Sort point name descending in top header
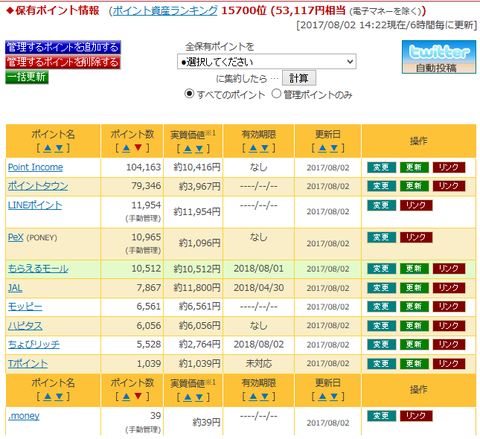This screenshot has height=439, width=480. [x=59, y=148]
